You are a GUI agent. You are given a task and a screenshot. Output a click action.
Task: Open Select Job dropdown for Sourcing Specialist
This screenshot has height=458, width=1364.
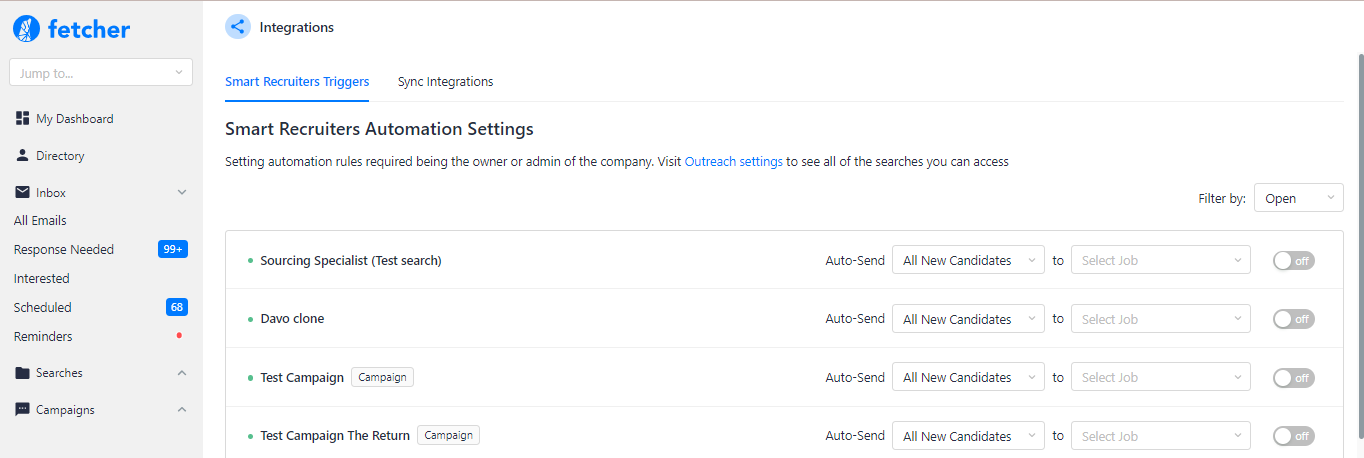pyautogui.click(x=1160, y=260)
